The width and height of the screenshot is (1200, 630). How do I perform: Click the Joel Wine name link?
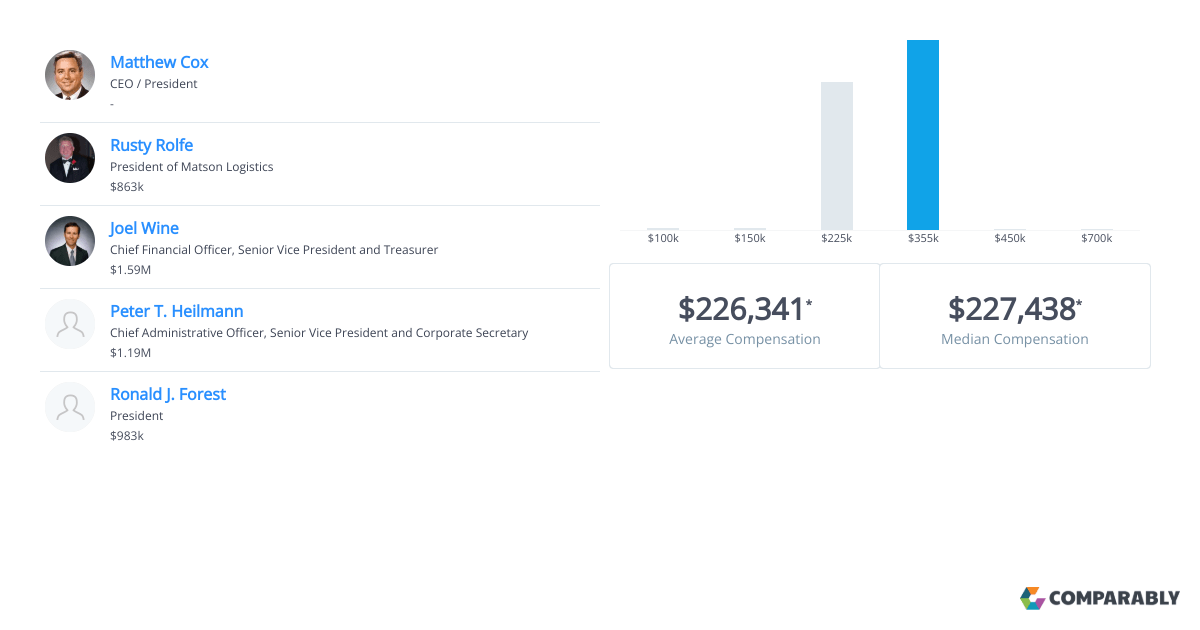click(x=143, y=228)
